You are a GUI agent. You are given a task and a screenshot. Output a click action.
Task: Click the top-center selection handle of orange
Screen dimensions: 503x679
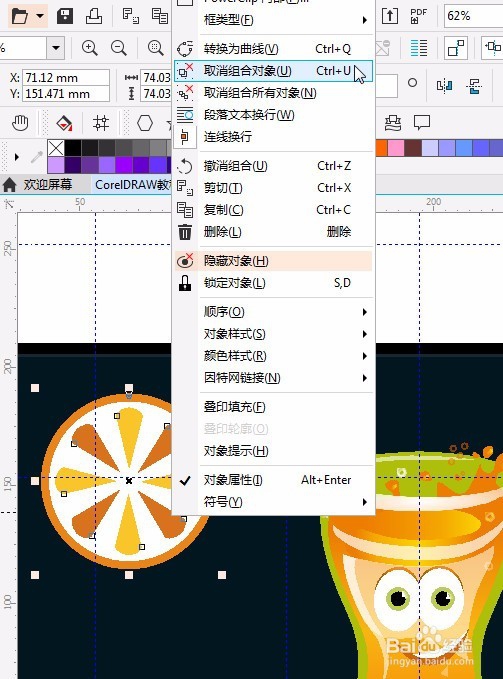point(129,388)
